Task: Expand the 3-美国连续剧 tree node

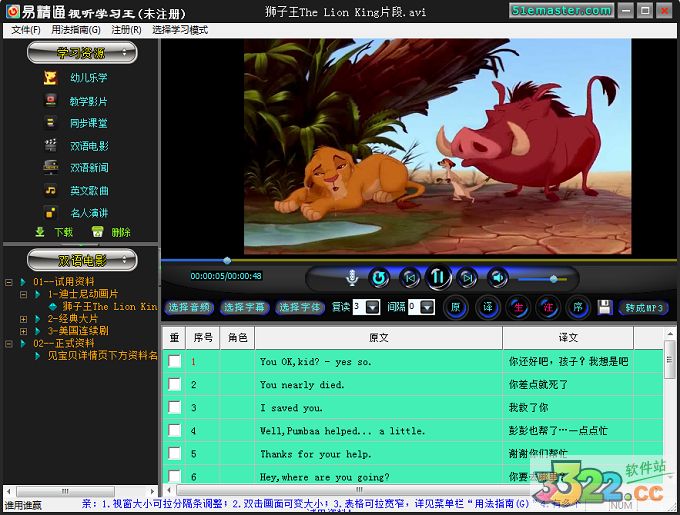Action: (23, 331)
